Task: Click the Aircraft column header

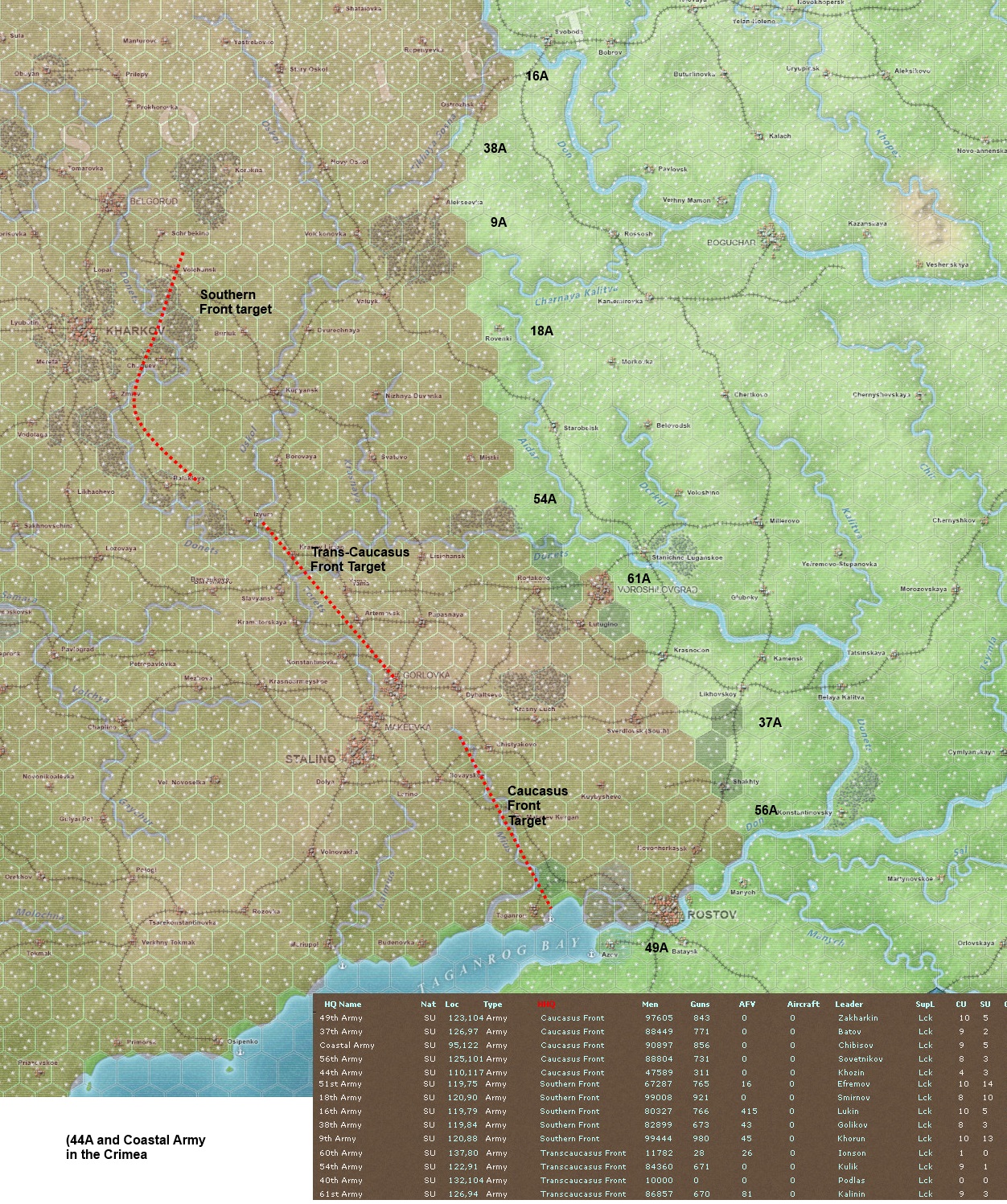Action: coord(803,1004)
